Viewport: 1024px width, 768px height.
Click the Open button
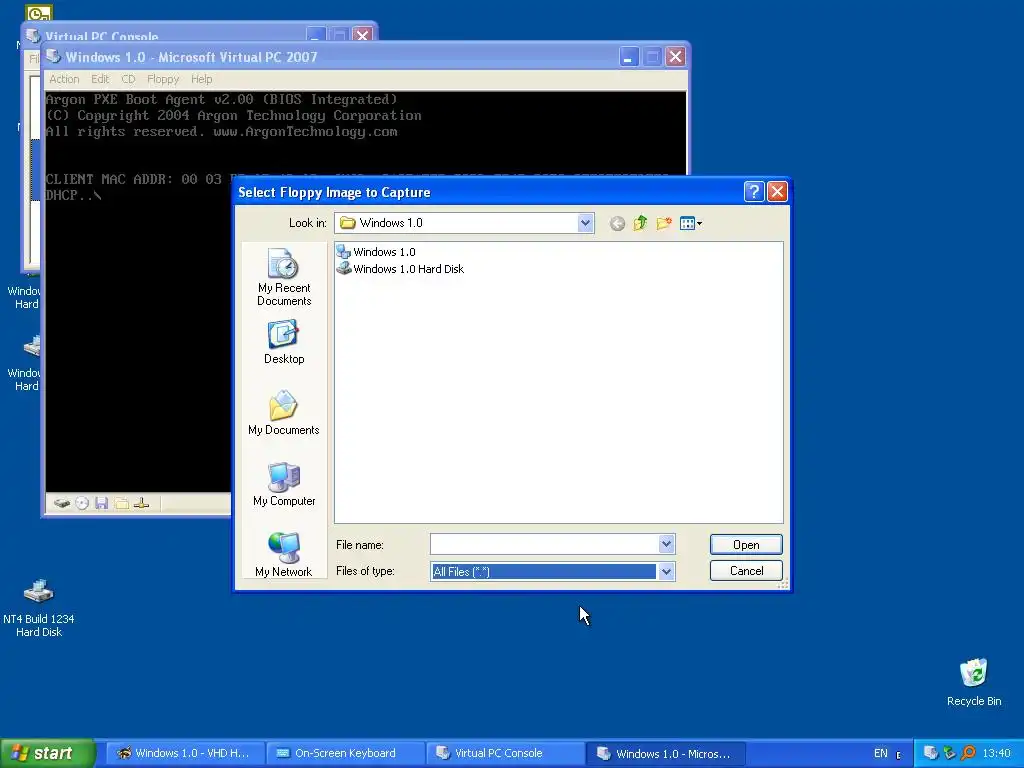click(x=746, y=545)
